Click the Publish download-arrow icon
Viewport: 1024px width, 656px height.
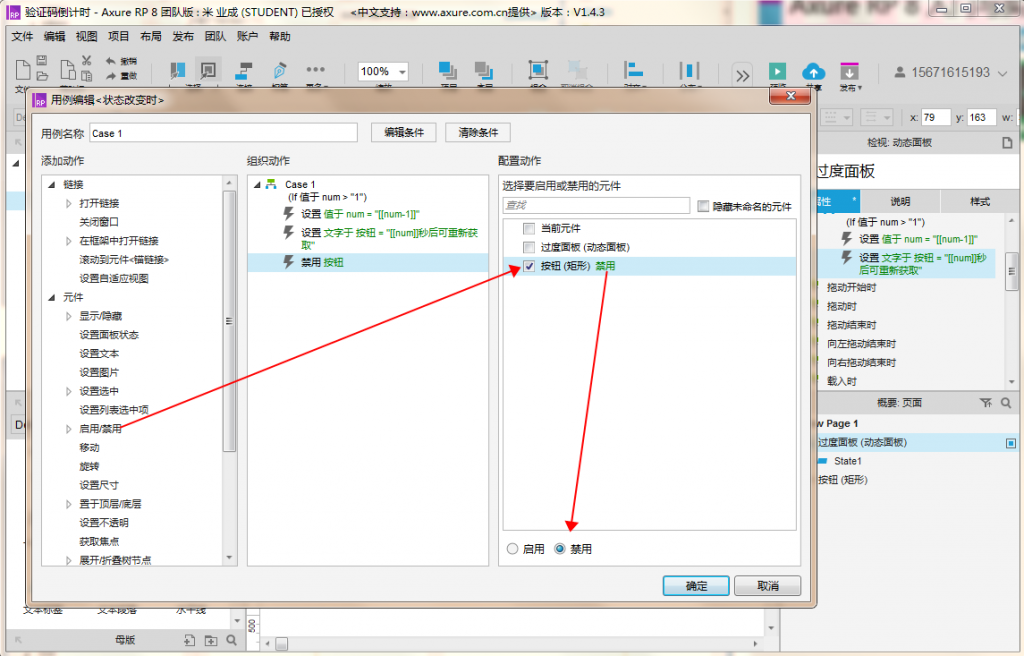click(x=849, y=71)
